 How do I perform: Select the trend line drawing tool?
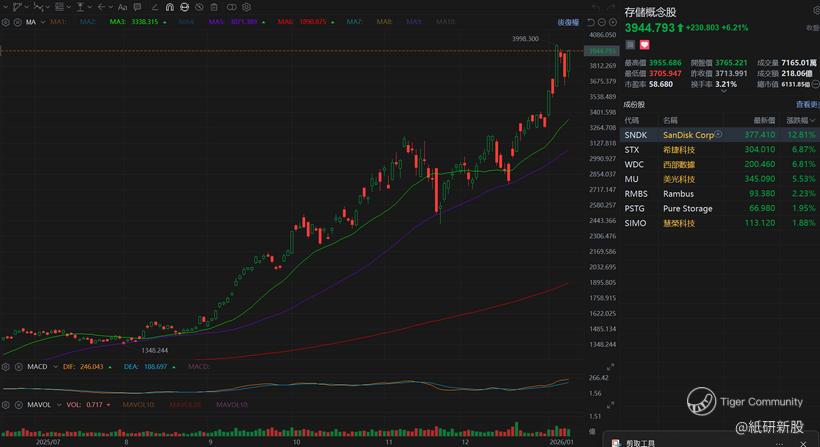point(17,7)
